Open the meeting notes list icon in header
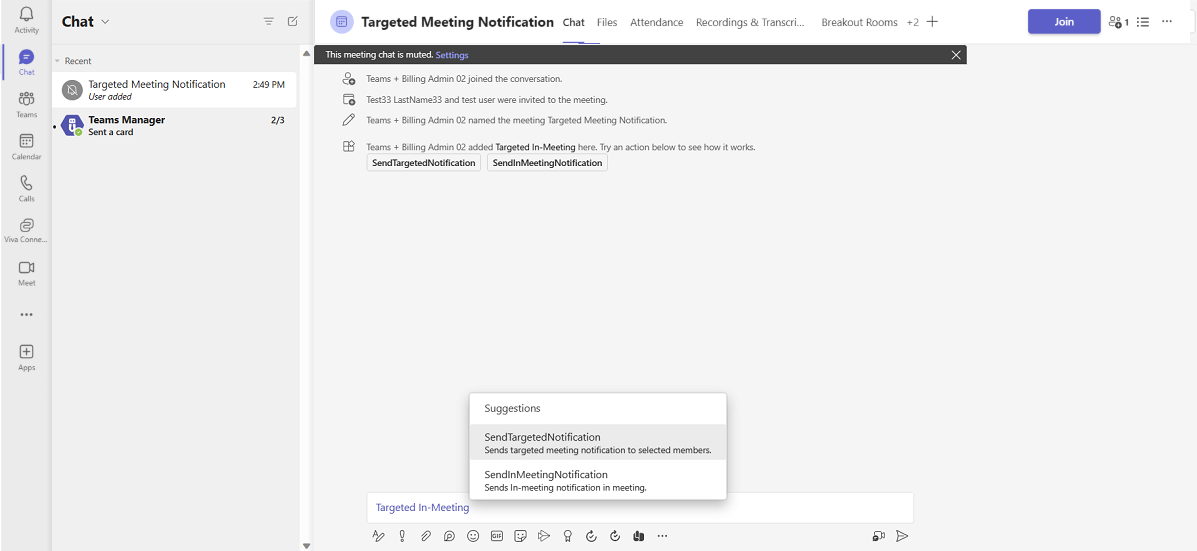Viewport: 1197px width, 551px height. (1143, 22)
